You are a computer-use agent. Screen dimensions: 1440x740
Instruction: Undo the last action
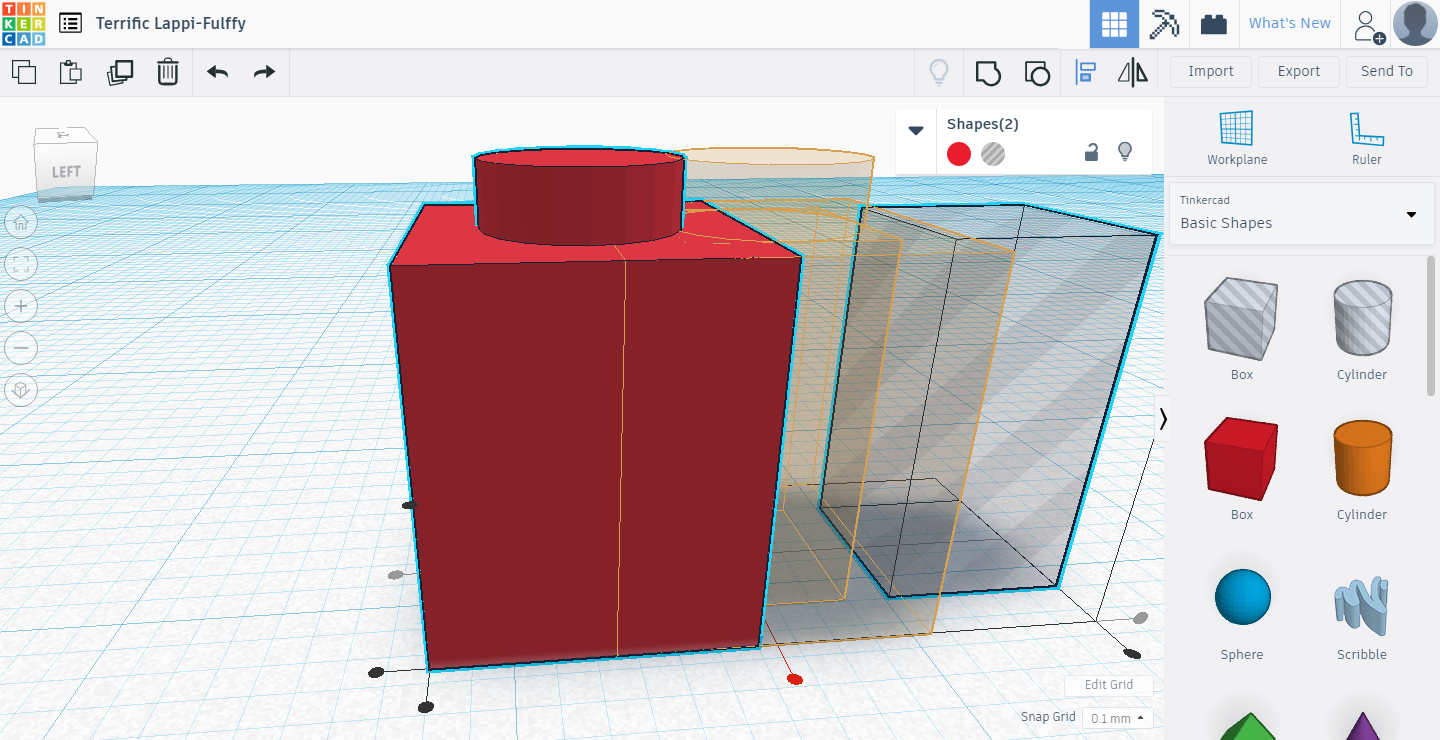tap(217, 72)
